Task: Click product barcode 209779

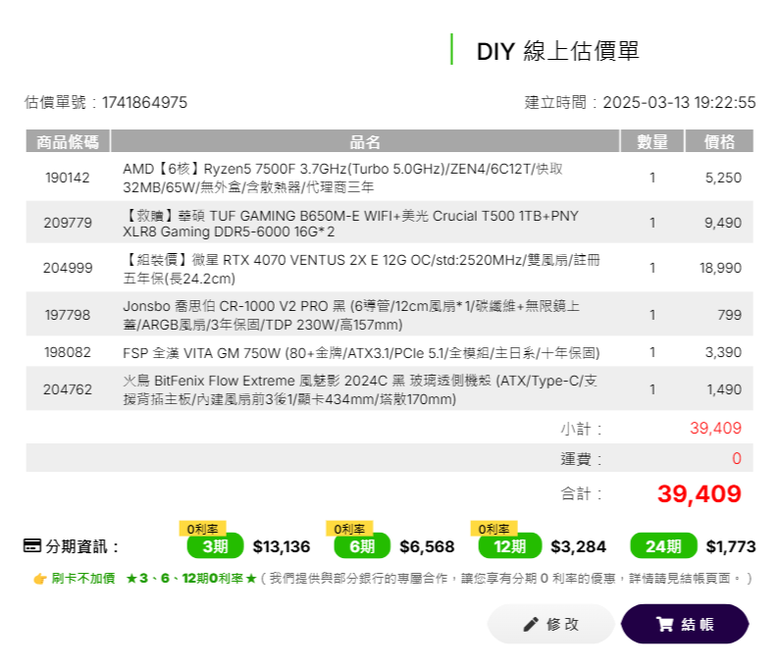Action: click(68, 223)
